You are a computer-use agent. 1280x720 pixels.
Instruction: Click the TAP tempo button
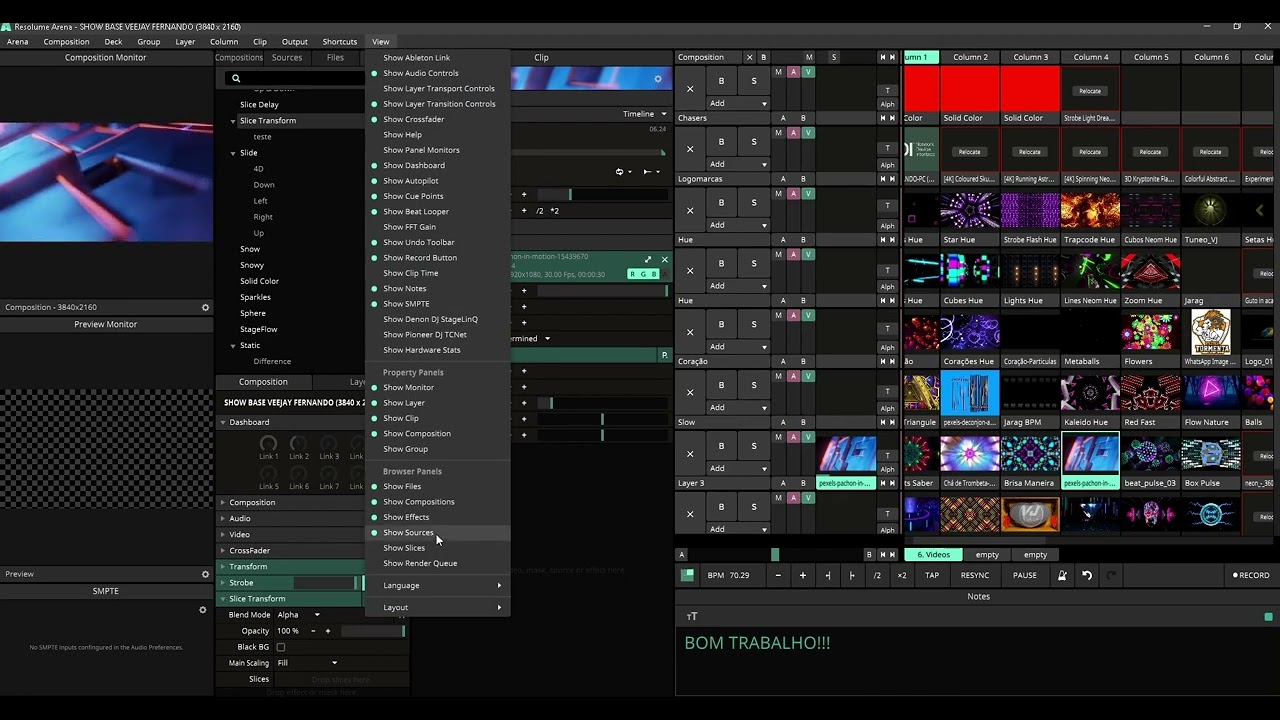[932, 575]
